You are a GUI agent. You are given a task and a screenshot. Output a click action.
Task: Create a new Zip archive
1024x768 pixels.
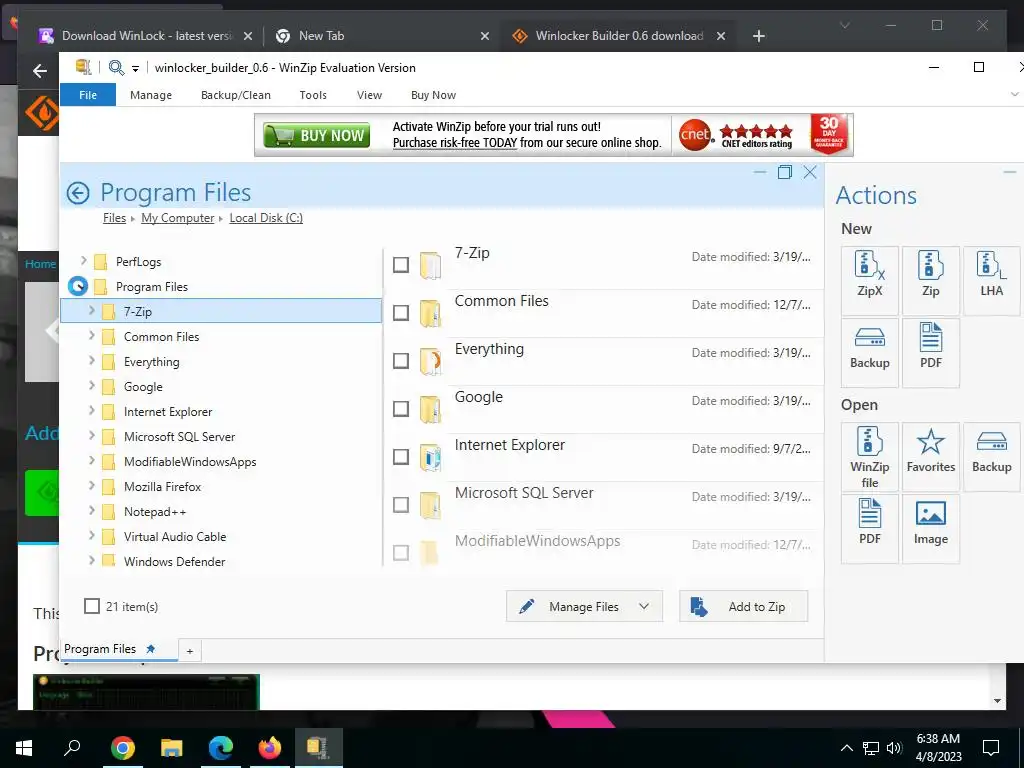(x=930, y=280)
